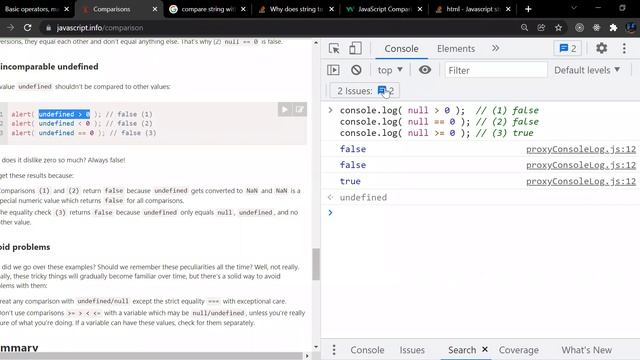Run the undefined comparison code example
The image size is (640, 360).
pos(284,109)
